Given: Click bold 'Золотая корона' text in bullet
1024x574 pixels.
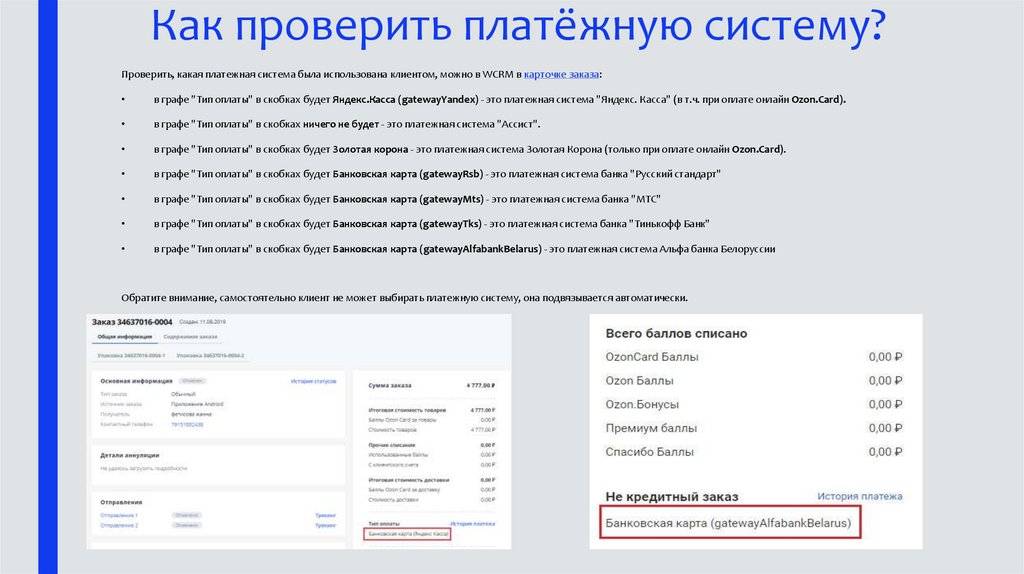Looking at the screenshot, I should [370, 149].
